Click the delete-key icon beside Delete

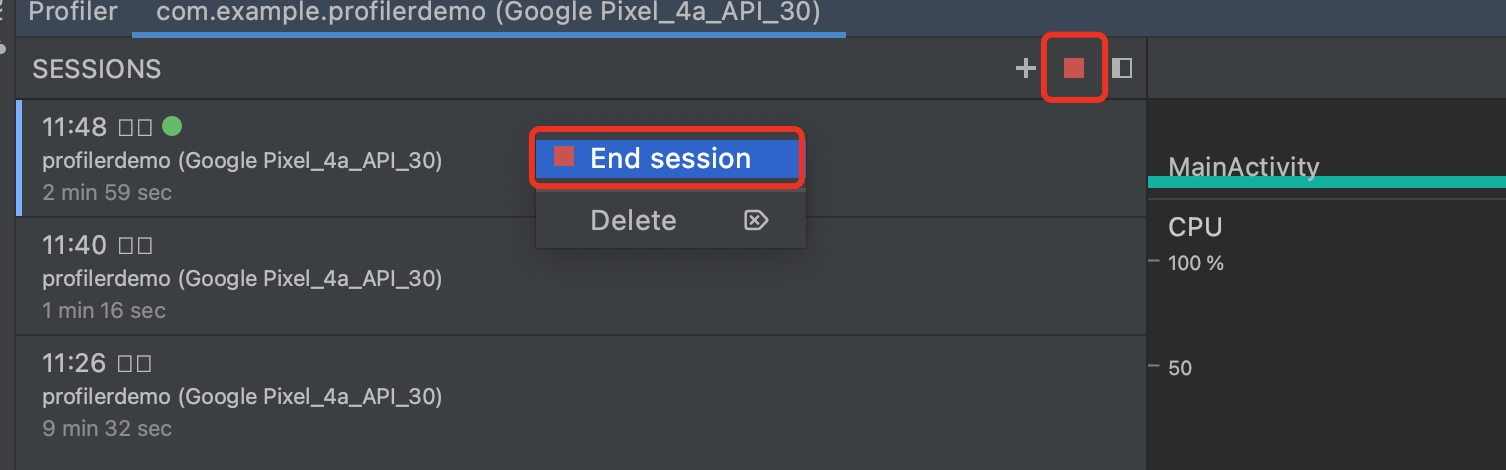pos(756,220)
